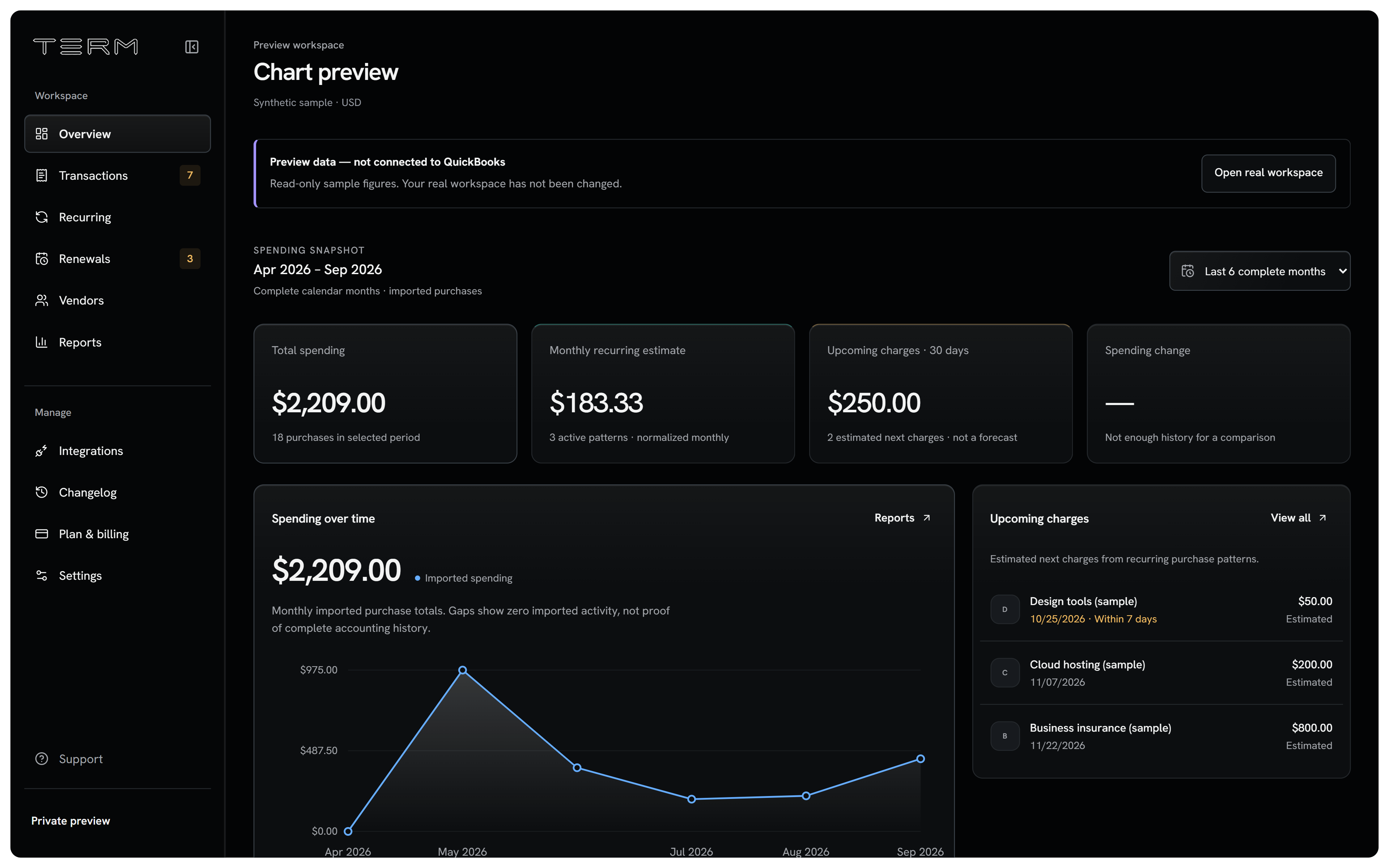This screenshot has width=1389, height=868.
Task: Click the Integrations plug icon
Action: pos(41,451)
